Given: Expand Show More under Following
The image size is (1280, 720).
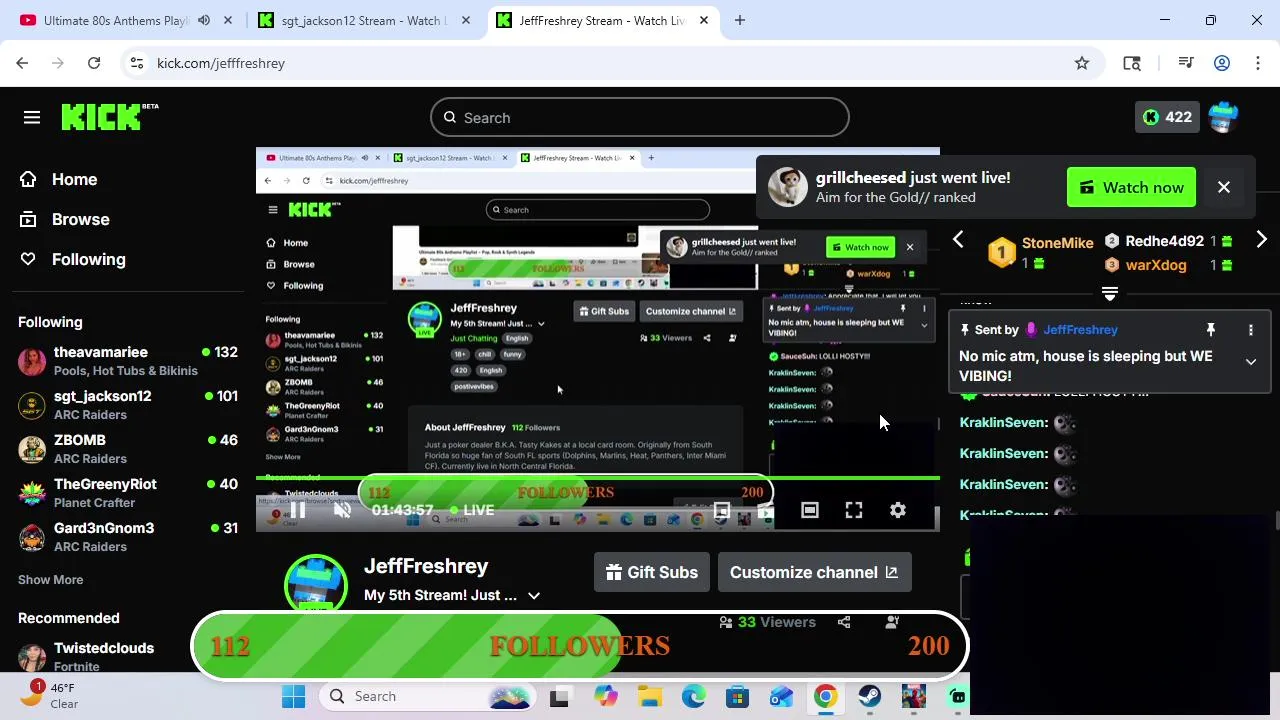Looking at the screenshot, I should [50, 580].
